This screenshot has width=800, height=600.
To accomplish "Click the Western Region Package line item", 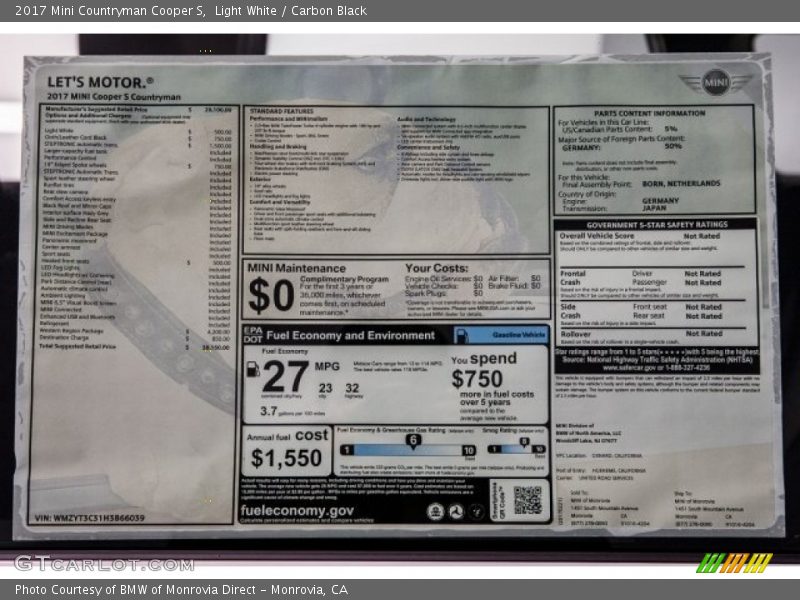I will tap(135, 331).
